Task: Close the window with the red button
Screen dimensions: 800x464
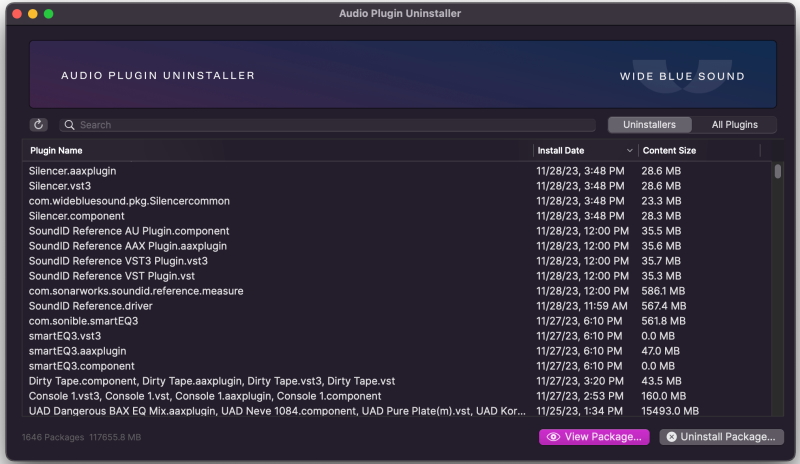Action: tap(17, 14)
